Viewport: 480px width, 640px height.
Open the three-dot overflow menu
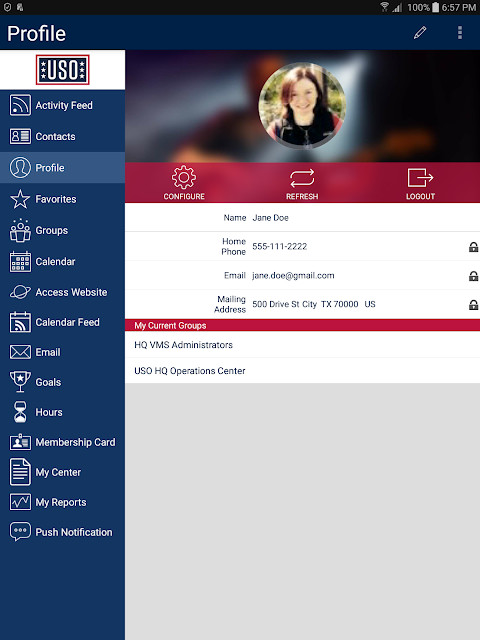point(460,33)
